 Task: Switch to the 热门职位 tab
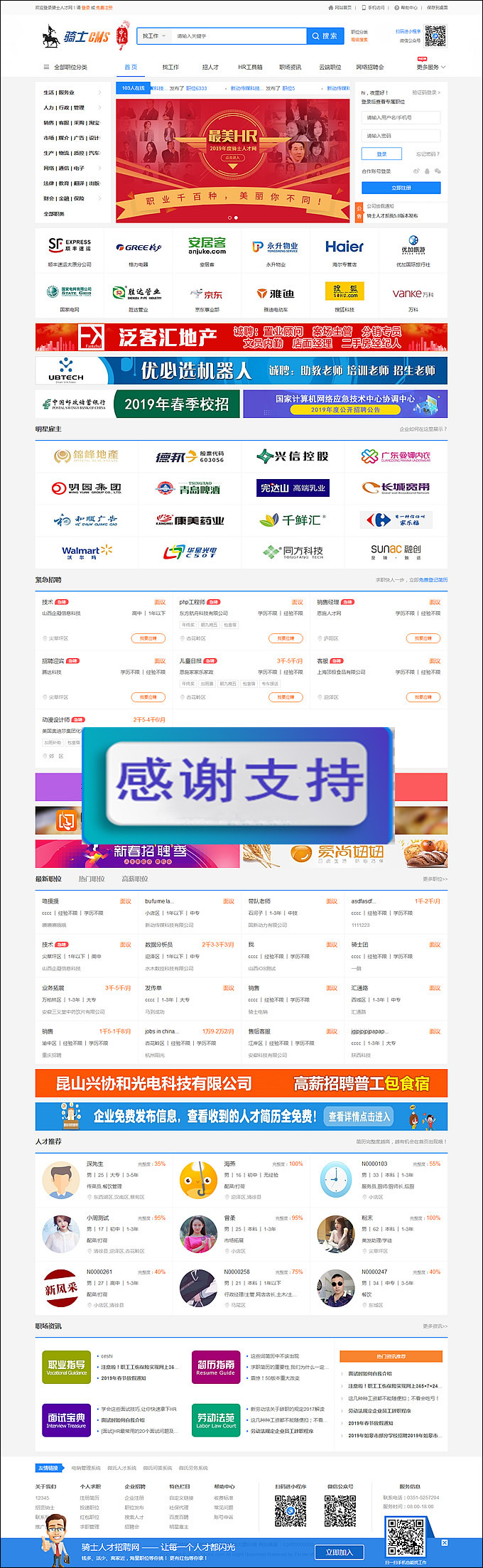pyautogui.click(x=92, y=879)
